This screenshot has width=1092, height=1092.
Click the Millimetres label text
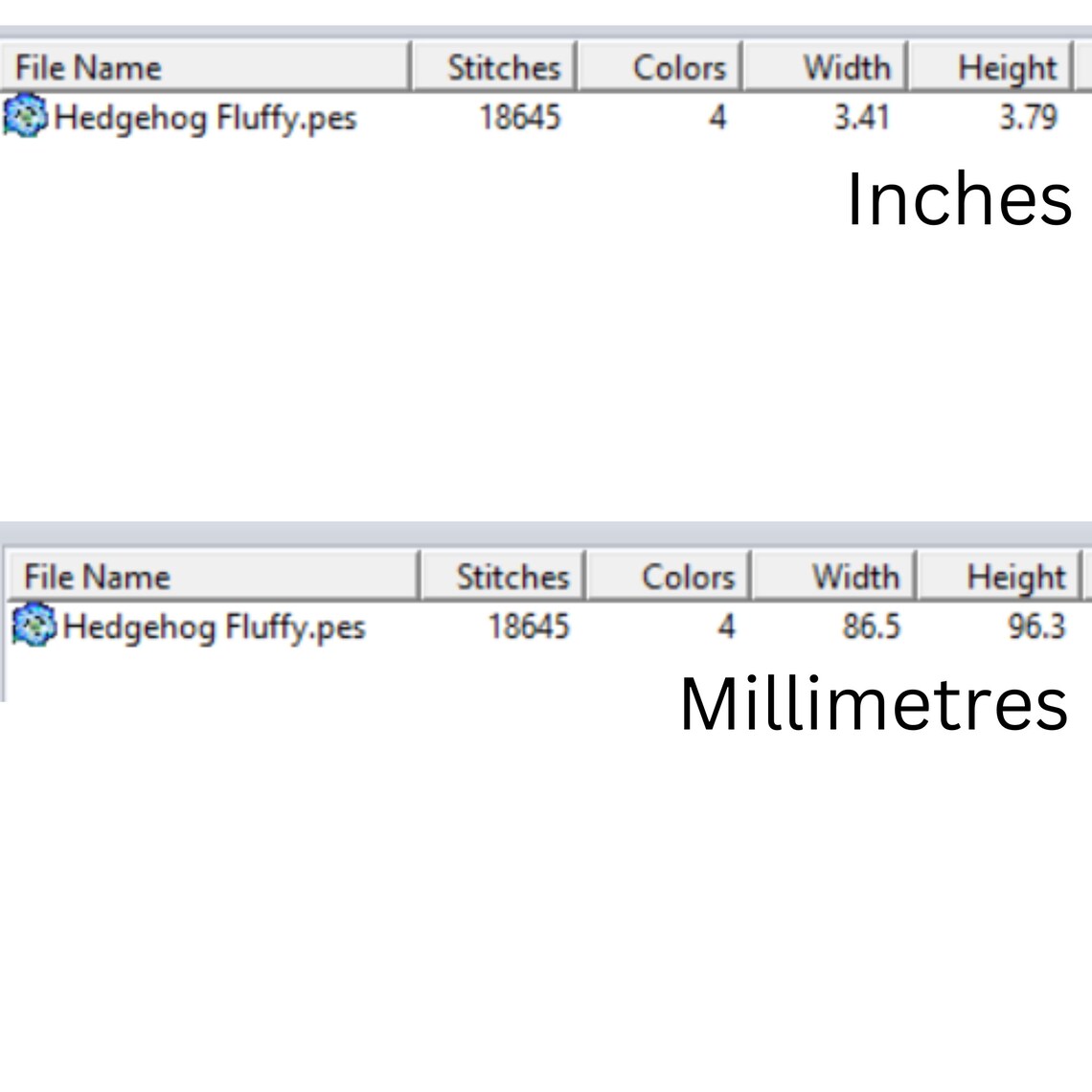(x=874, y=703)
